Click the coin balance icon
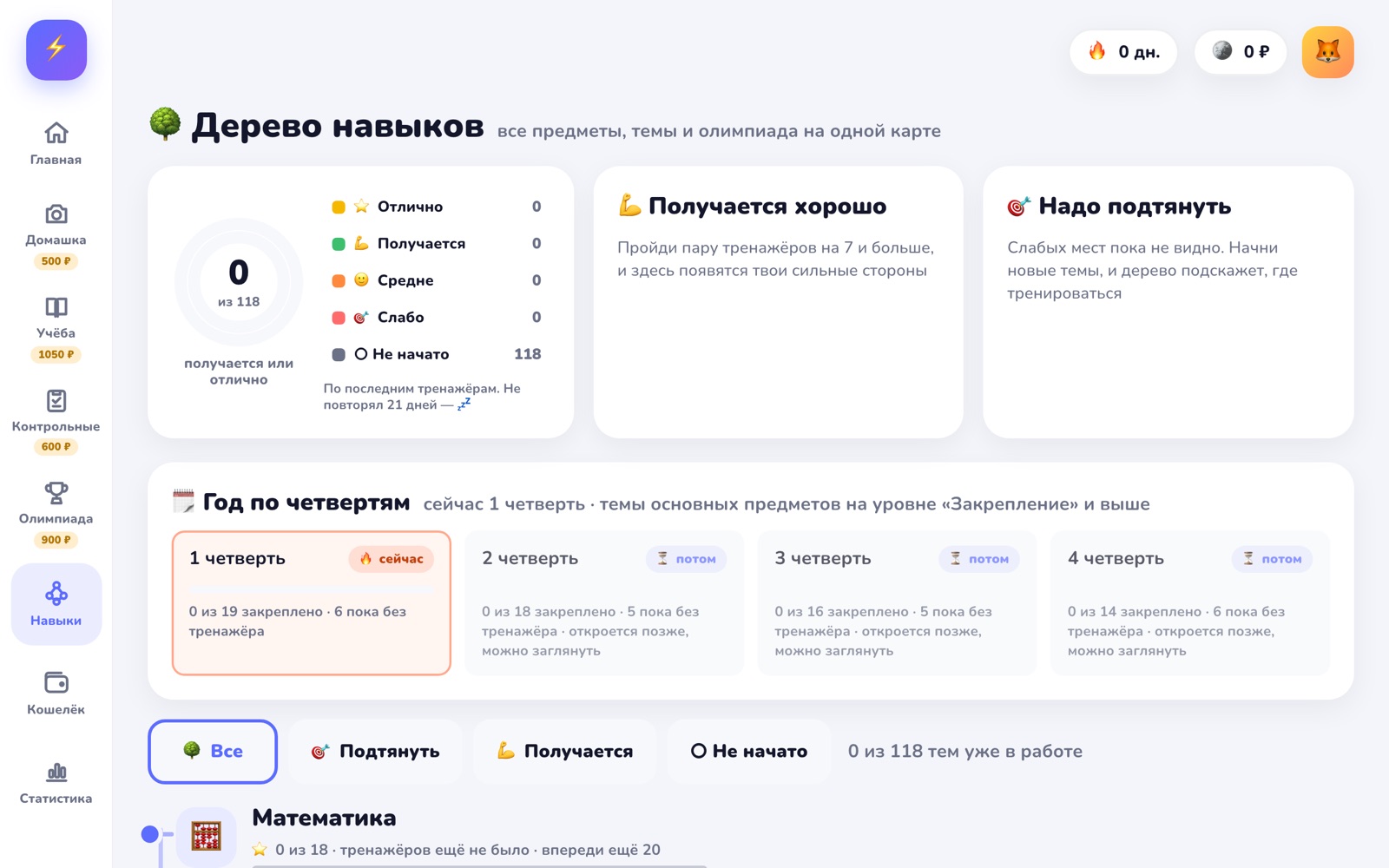Image resolution: width=1389 pixels, height=868 pixels. pyautogui.click(x=1222, y=51)
